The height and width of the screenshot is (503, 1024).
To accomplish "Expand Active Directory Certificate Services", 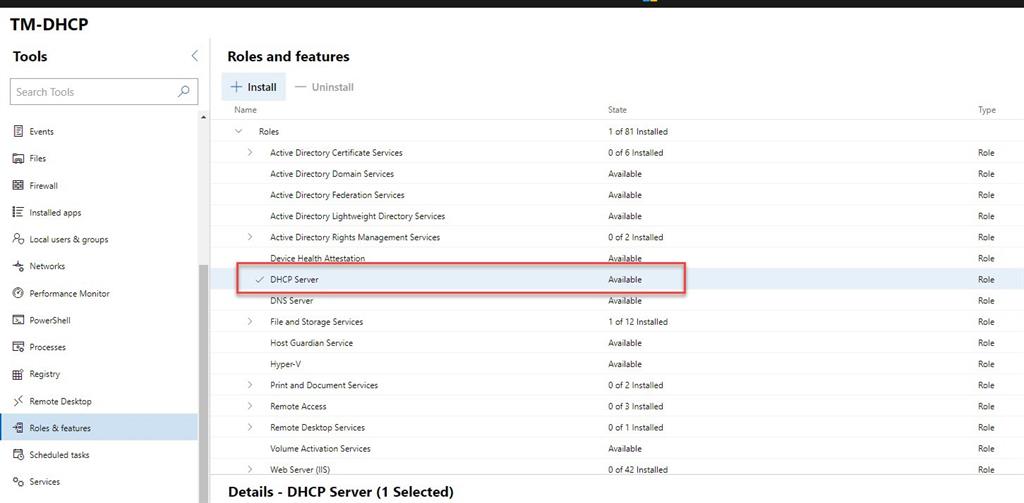I will [249, 152].
